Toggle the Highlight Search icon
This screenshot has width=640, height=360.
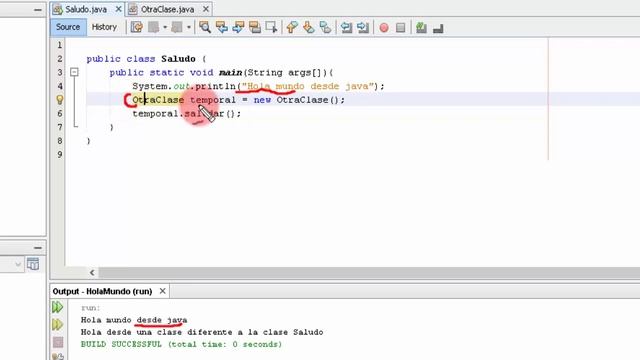click(x=255, y=27)
